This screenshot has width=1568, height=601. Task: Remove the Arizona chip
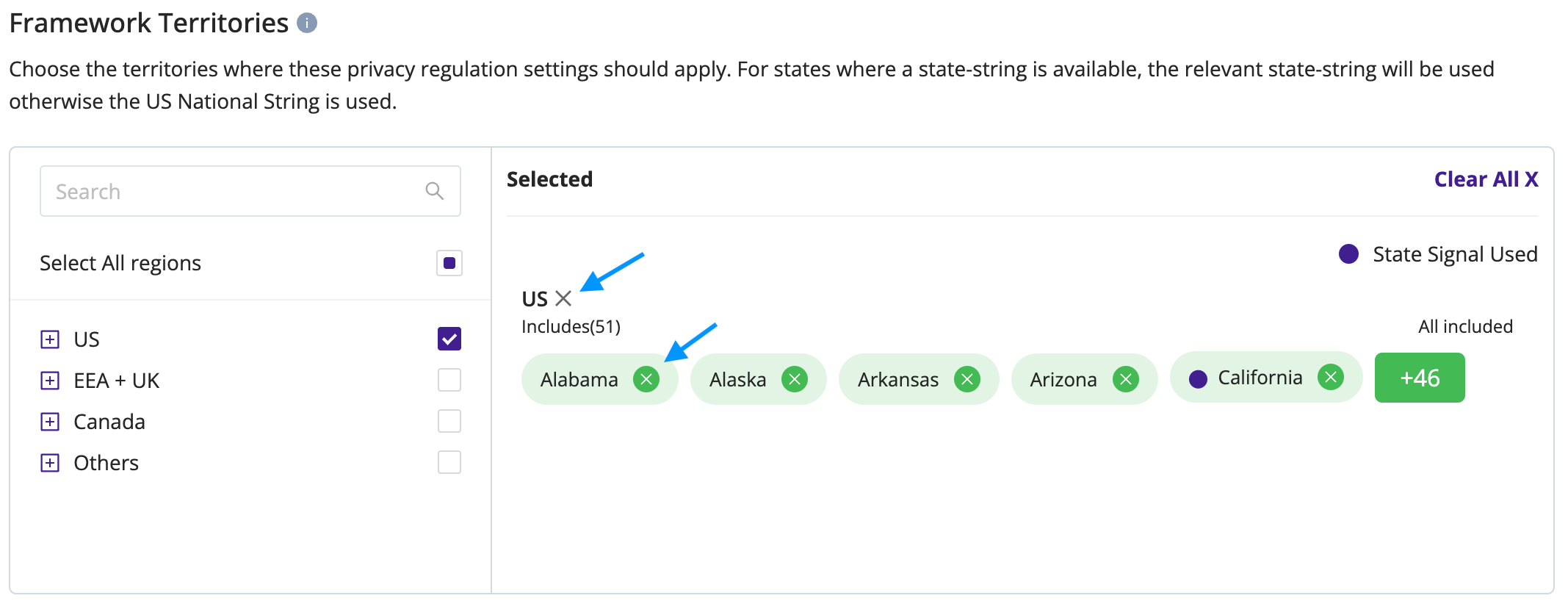pos(1126,379)
